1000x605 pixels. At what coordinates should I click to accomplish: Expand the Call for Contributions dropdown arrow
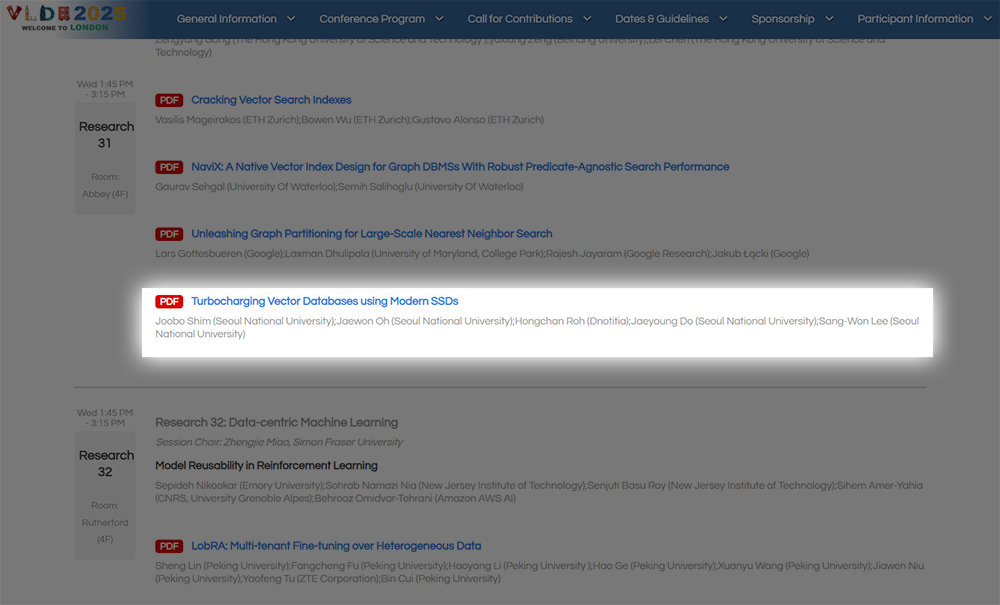pos(587,19)
